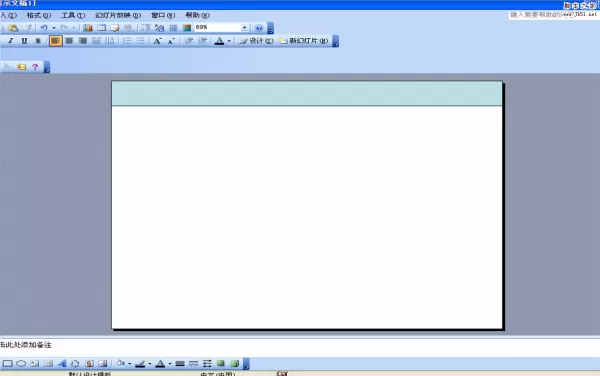Viewport: 600px width, 376px height.
Task: Click the Decrease Indent icon
Action: 189,41
